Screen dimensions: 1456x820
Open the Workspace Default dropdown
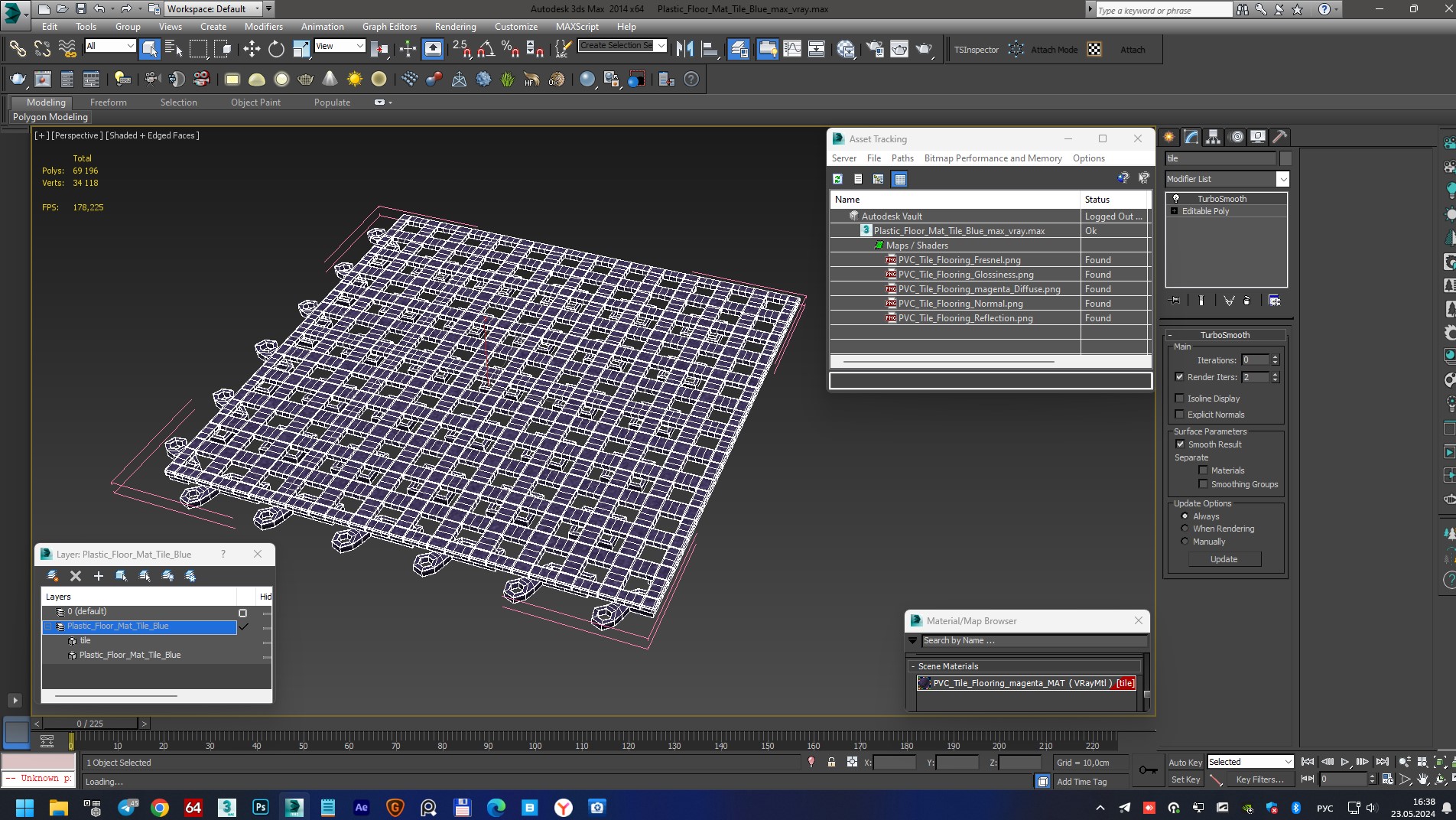pos(213,9)
